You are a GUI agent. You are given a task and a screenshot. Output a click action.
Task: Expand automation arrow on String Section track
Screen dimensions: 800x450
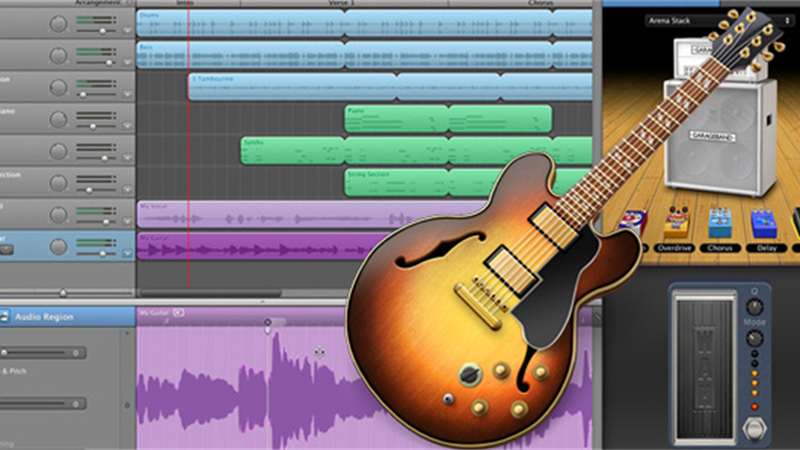(x=127, y=189)
